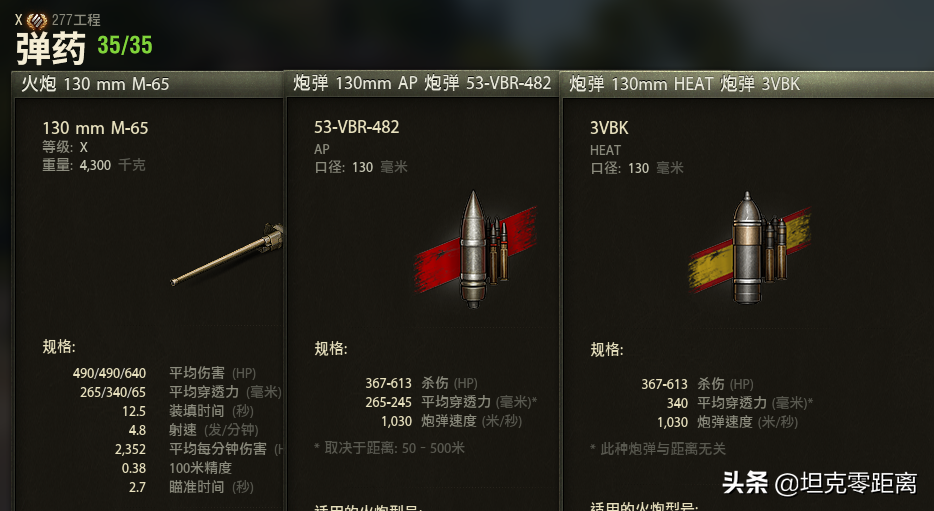This screenshot has width=934, height=511.
Task: Click the 53-VBR-482 AP shell icon
Action: [x=473, y=249]
